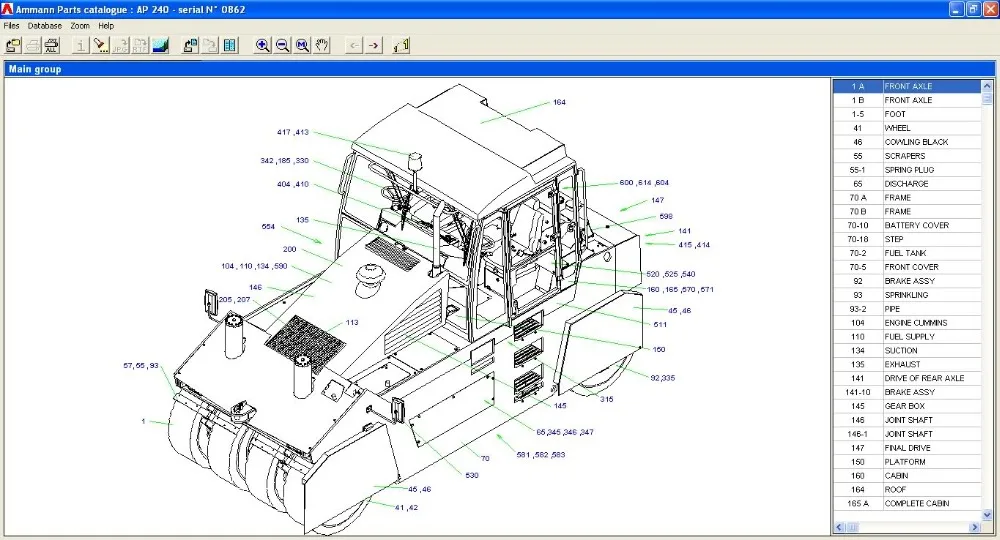
Task: Click the flashlight search icon
Action: click(x=100, y=45)
